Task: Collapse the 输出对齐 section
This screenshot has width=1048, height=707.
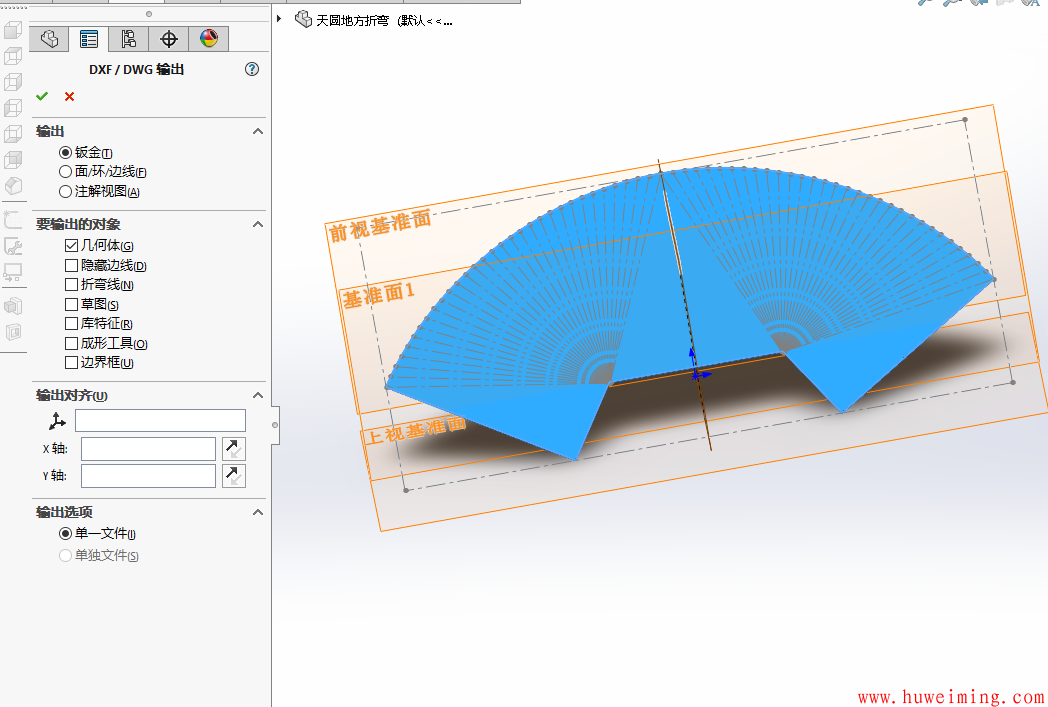Action: point(258,395)
